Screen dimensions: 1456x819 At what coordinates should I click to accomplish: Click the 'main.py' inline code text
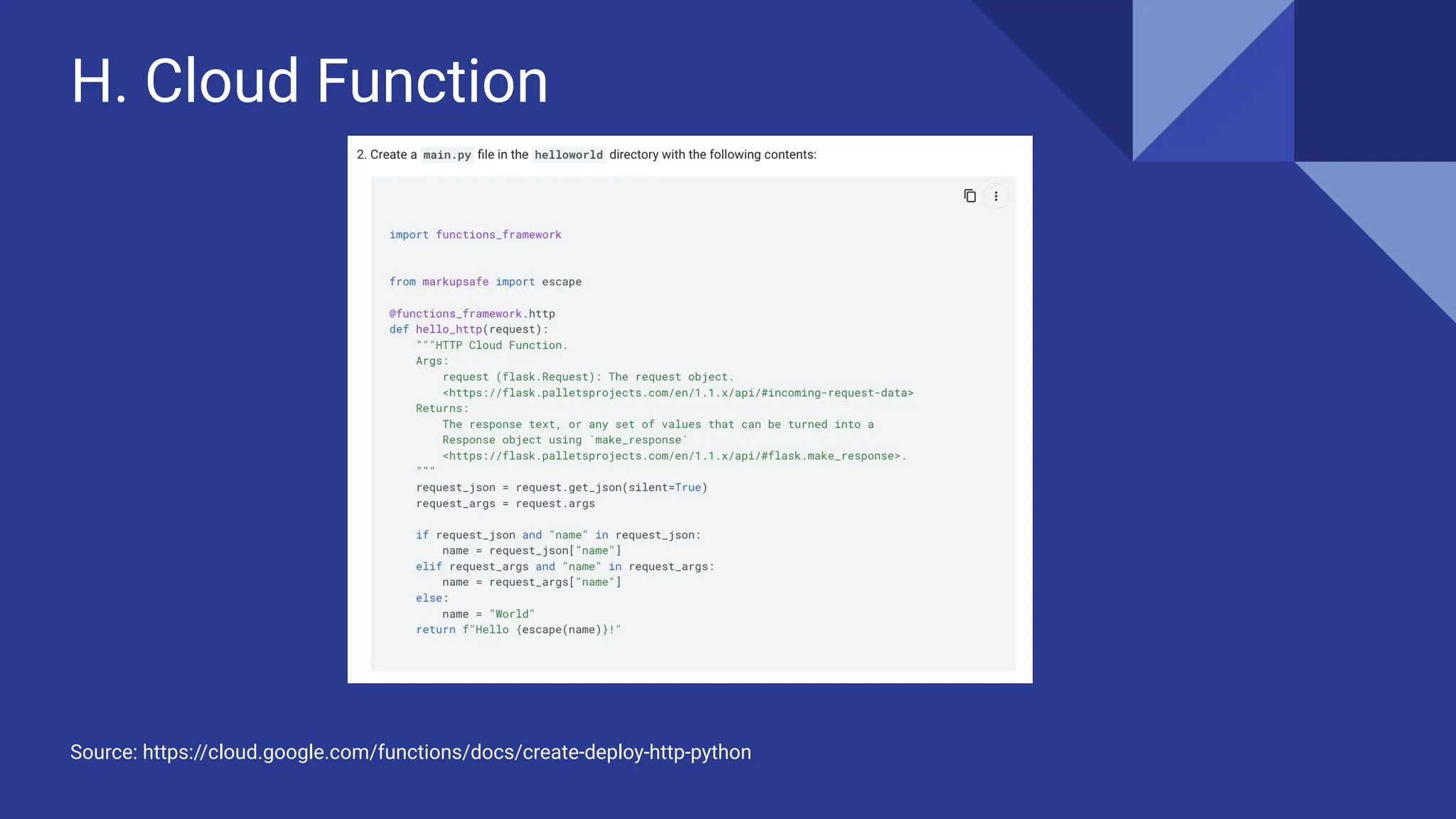click(447, 155)
